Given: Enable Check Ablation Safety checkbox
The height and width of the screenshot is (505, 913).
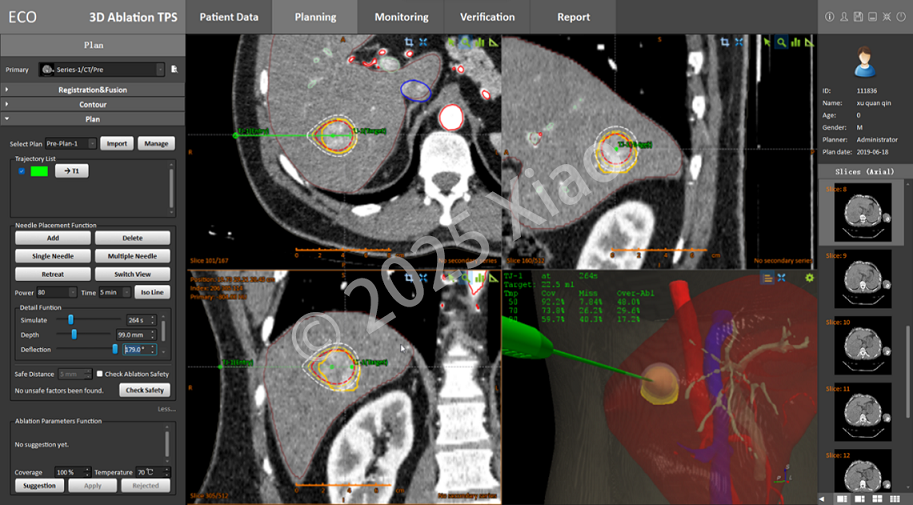Looking at the screenshot, I should click(x=100, y=374).
